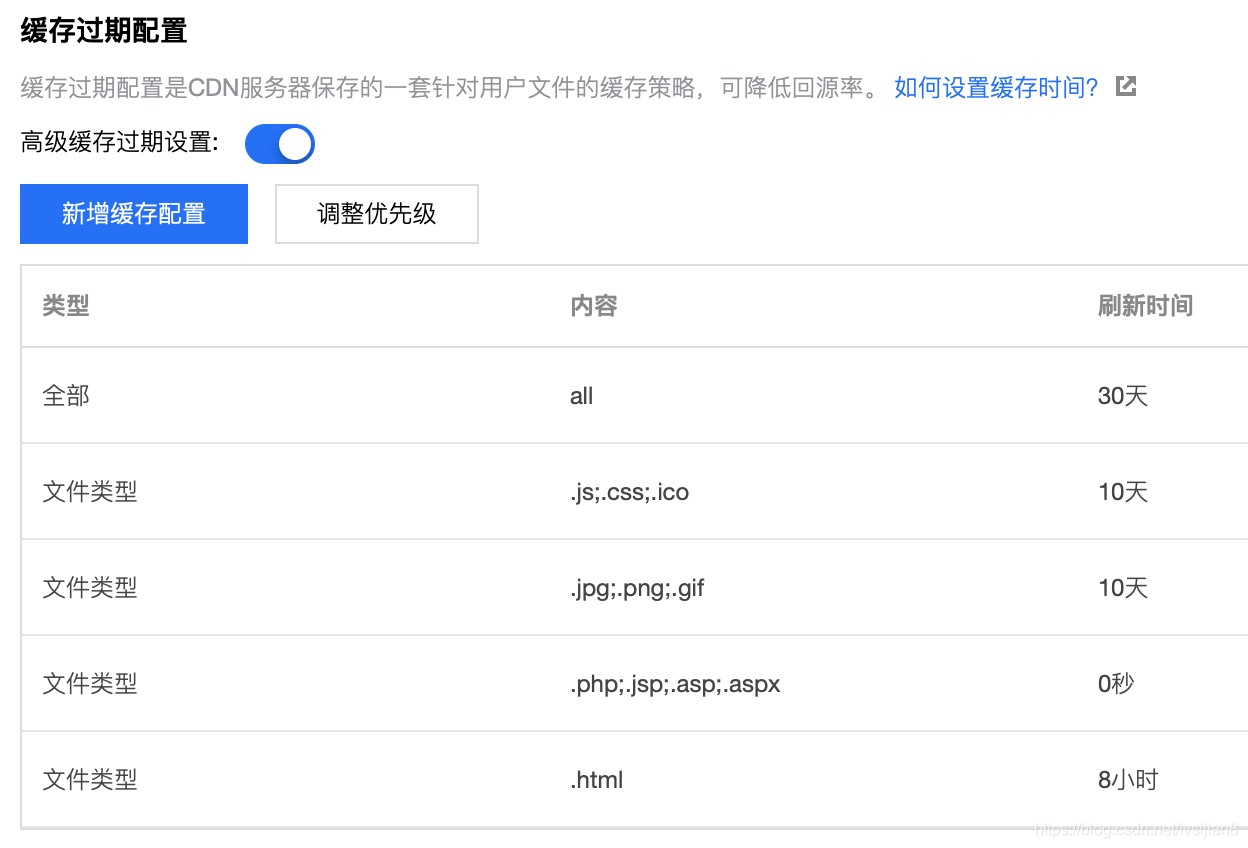This screenshot has height=848, width=1248.
Task: Click the 新增缓存配置 button
Action: [134, 214]
